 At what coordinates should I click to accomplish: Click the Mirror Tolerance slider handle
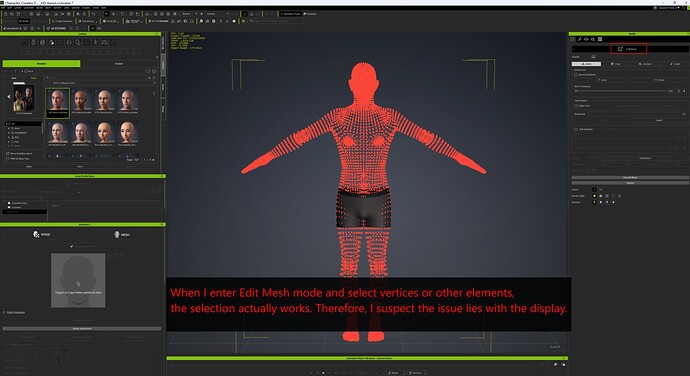click(576, 91)
